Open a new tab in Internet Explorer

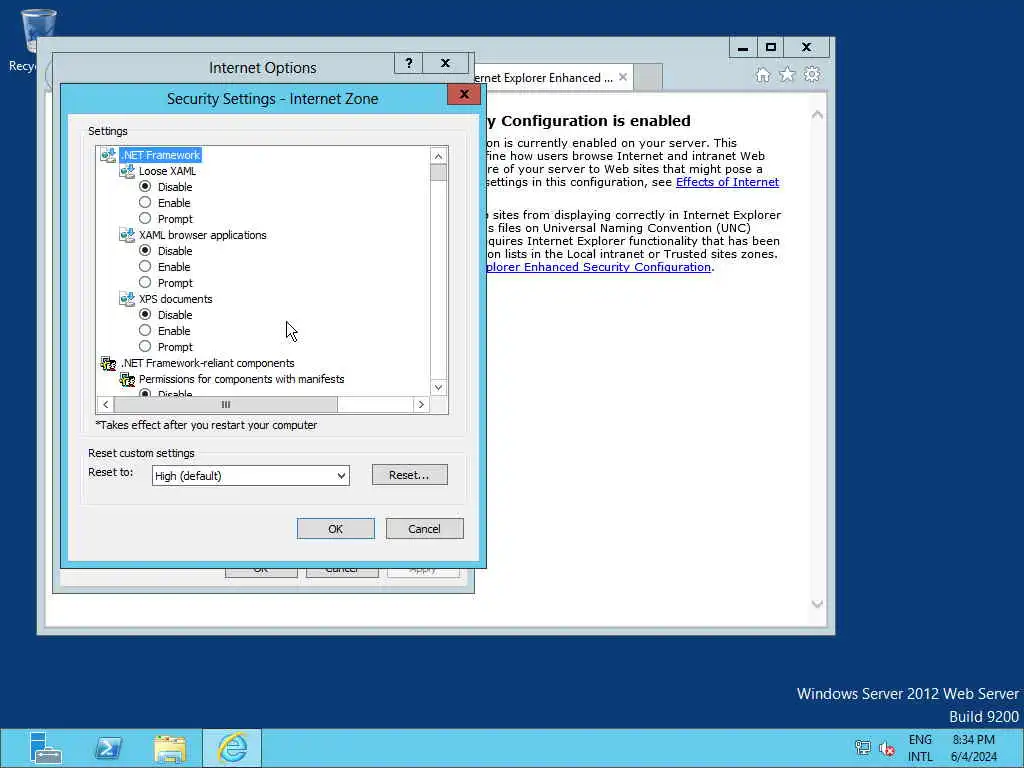(648, 78)
